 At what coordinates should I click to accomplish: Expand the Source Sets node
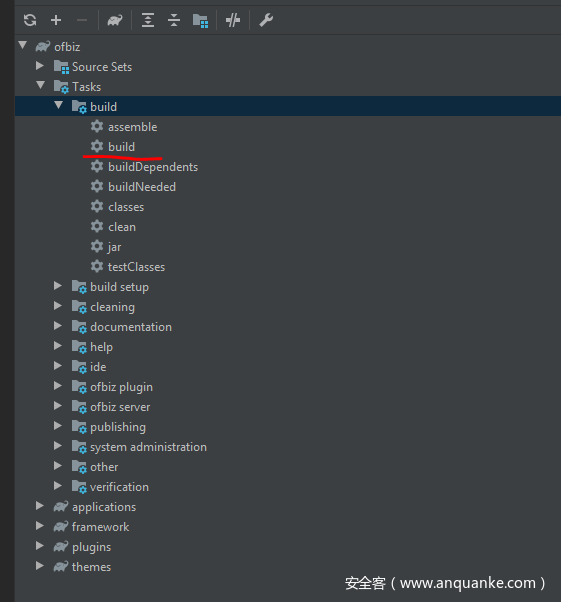(40, 66)
